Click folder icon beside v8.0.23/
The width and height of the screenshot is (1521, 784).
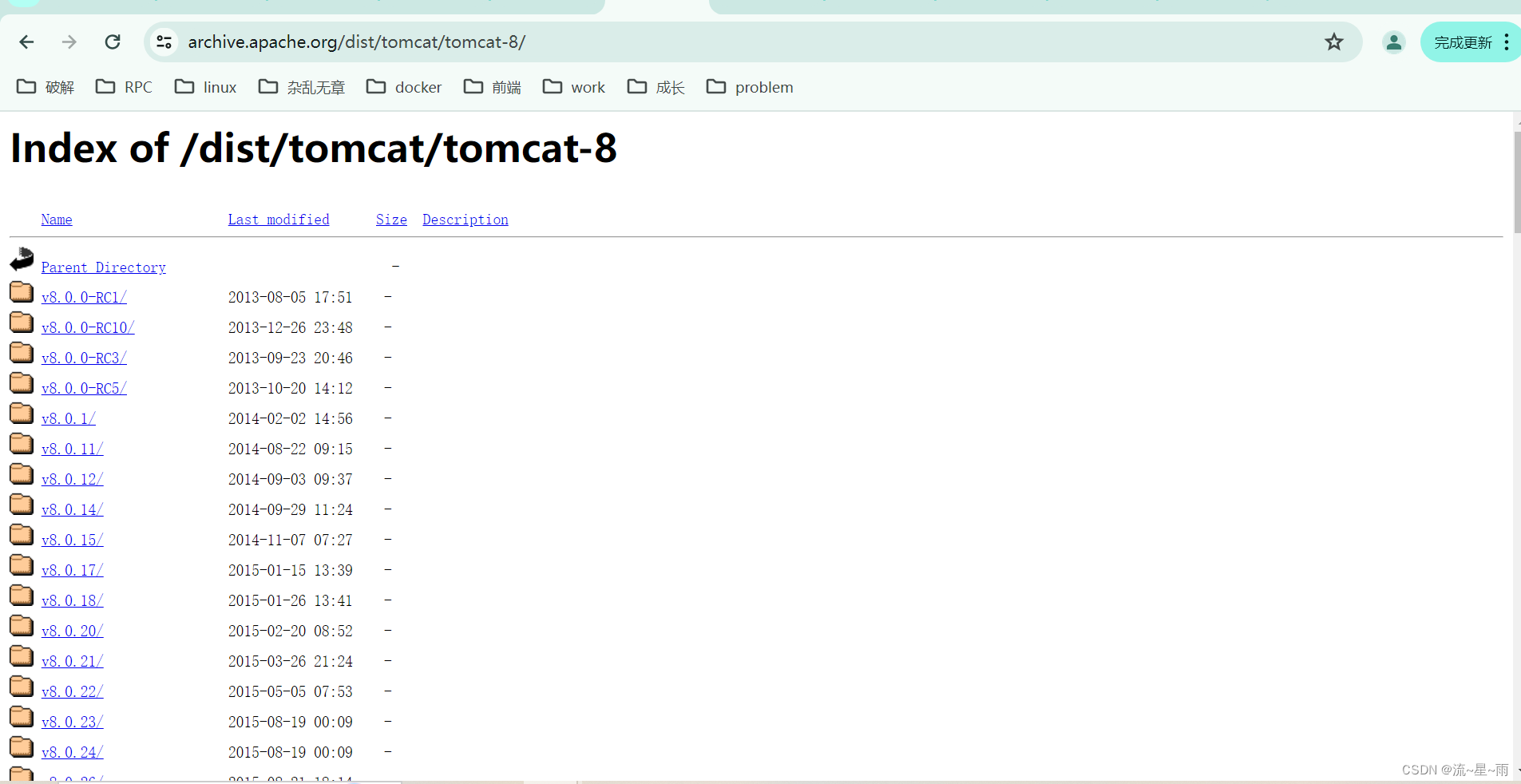pos(22,716)
